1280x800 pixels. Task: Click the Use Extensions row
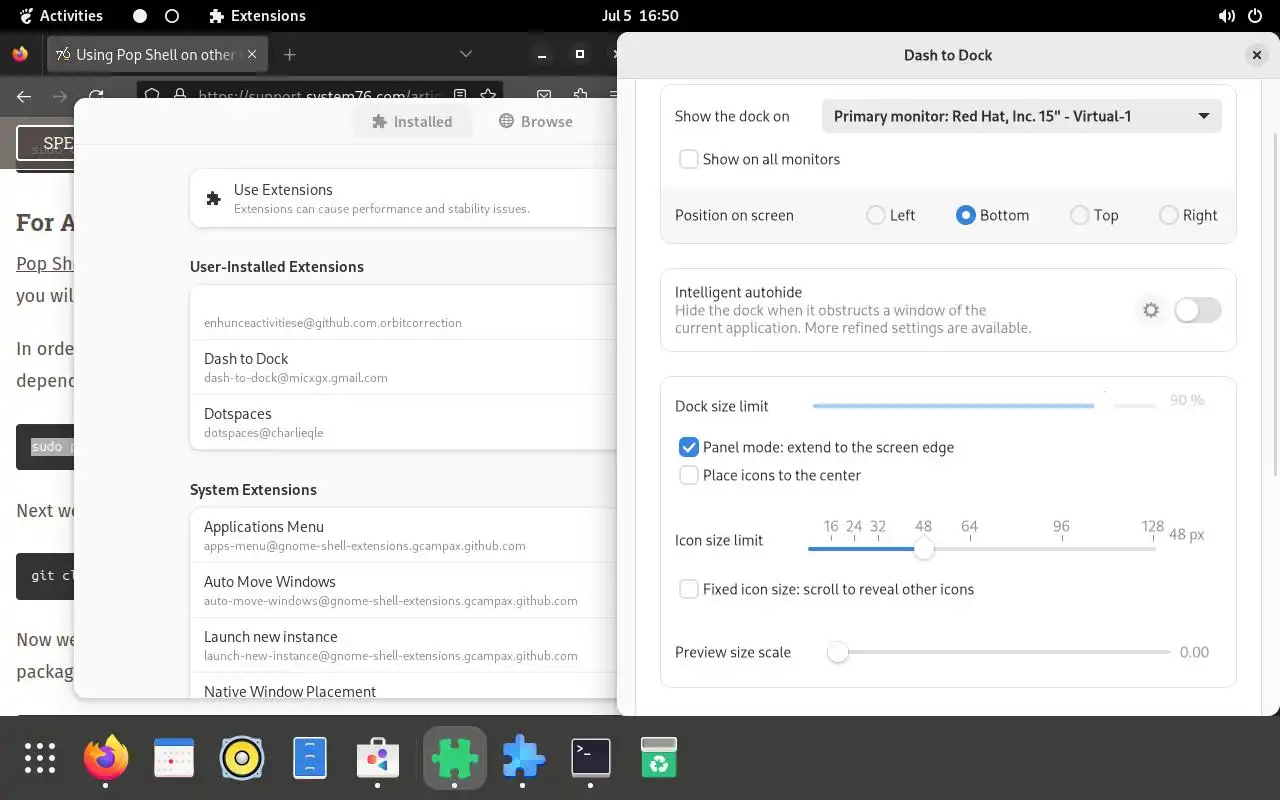click(x=403, y=198)
